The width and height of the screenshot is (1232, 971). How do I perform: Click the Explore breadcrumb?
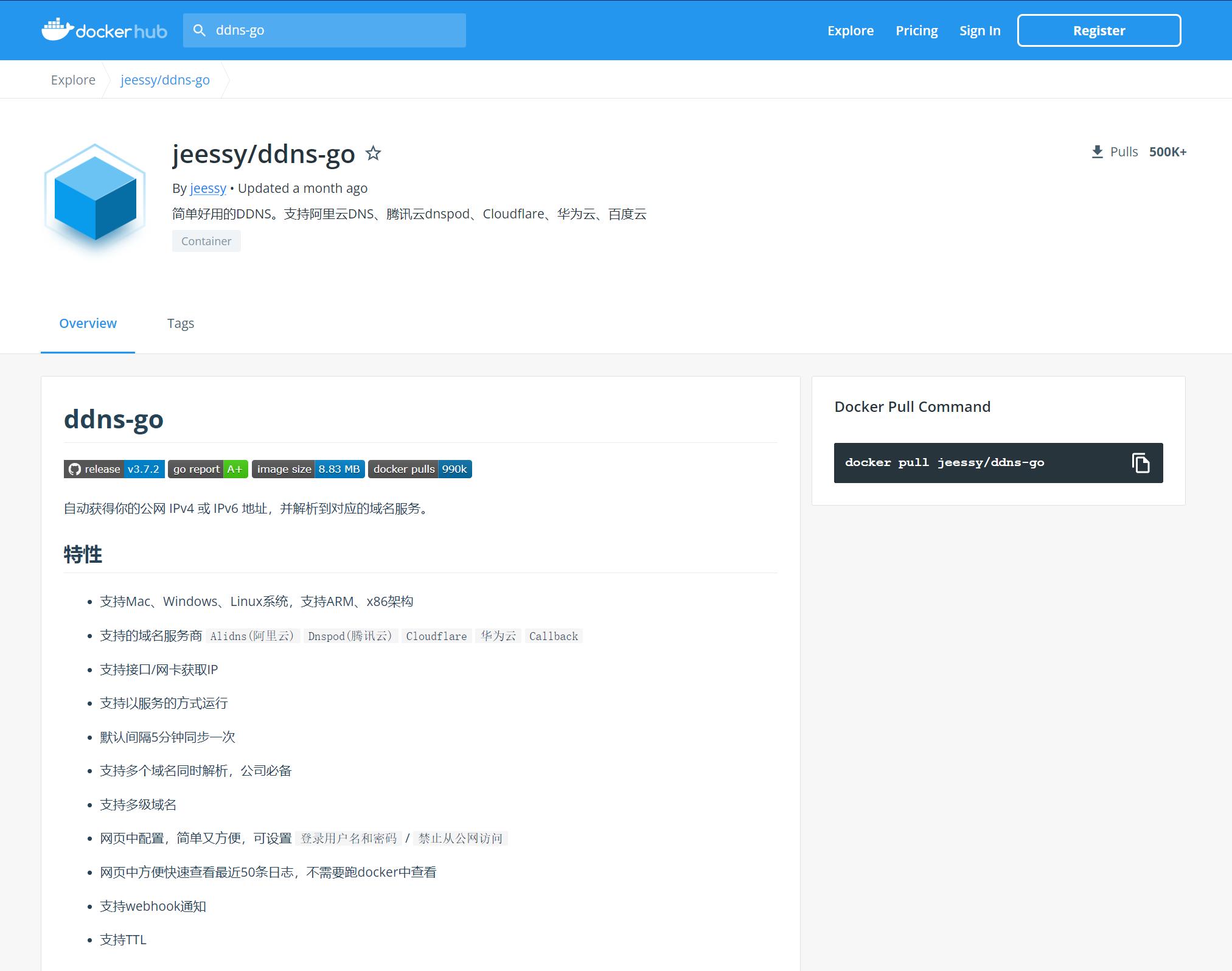(73, 79)
